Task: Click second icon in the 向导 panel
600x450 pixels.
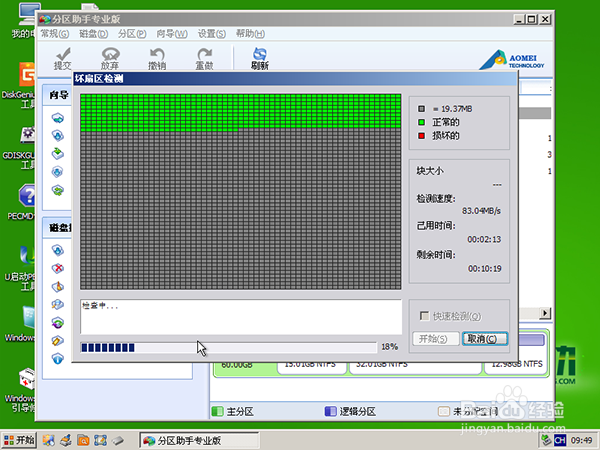Action: point(58,135)
